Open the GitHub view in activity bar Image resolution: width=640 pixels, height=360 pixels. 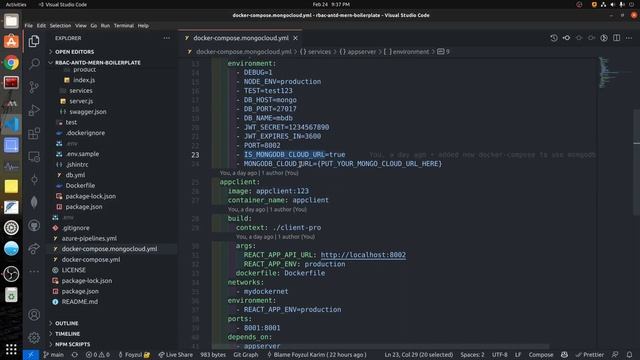(34, 225)
